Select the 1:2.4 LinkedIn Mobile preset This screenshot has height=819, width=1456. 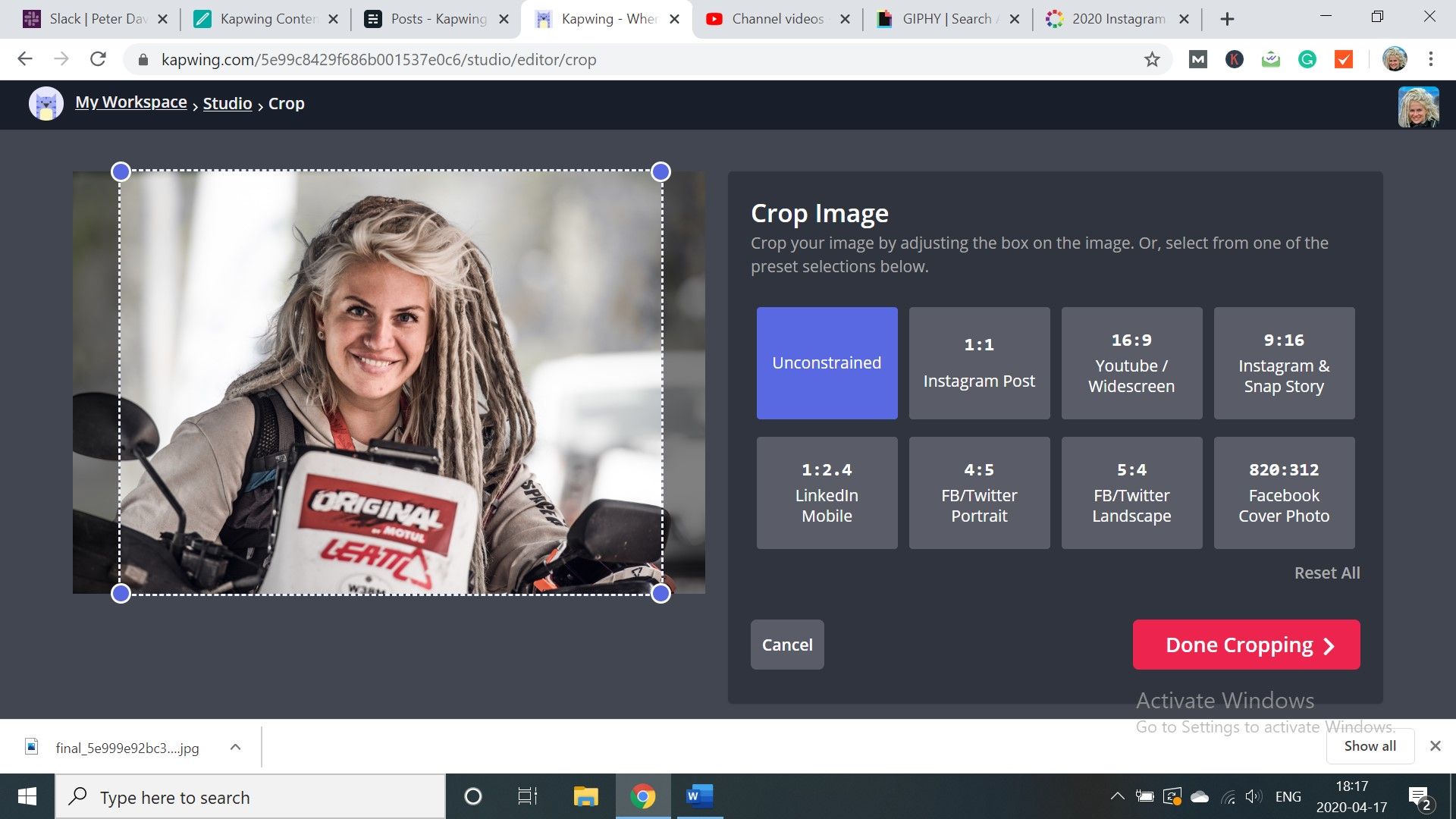(827, 492)
